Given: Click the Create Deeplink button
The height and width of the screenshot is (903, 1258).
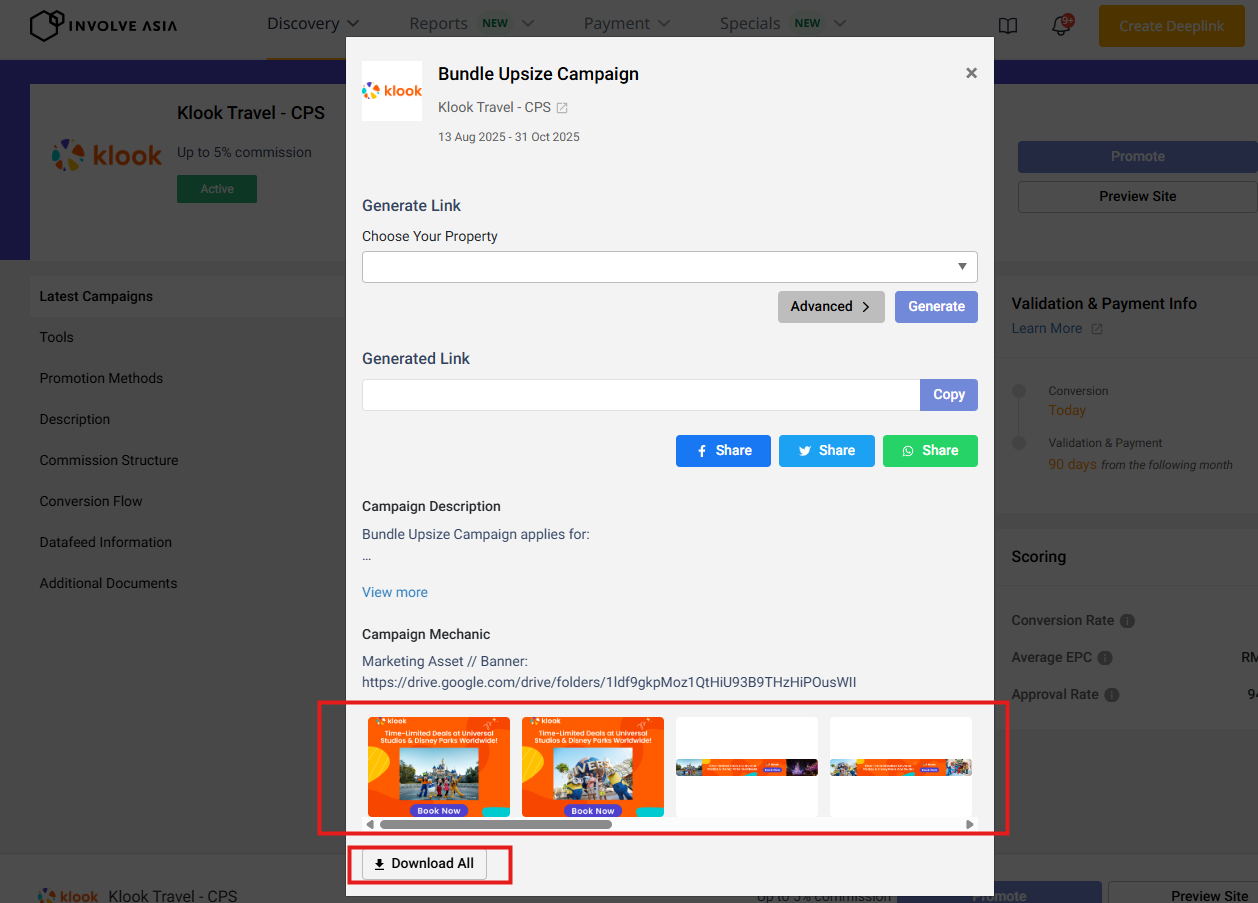Looking at the screenshot, I should coord(1171,26).
